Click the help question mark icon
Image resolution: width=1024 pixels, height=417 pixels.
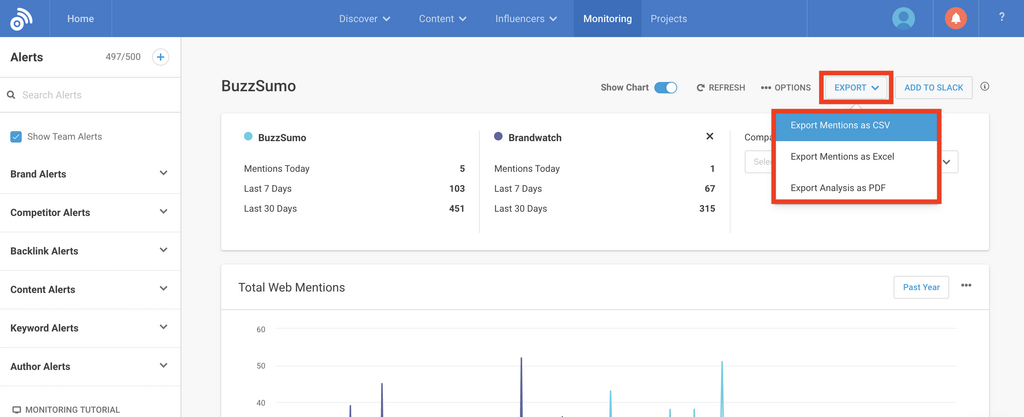[1001, 18]
